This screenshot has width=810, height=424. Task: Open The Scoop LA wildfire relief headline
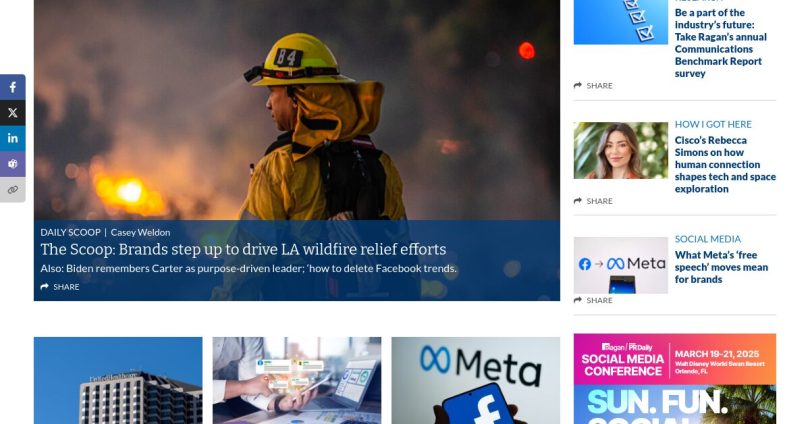coord(243,249)
